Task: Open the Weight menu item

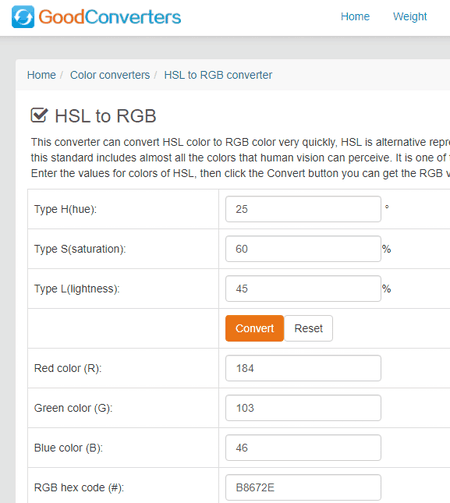Action: point(410,16)
